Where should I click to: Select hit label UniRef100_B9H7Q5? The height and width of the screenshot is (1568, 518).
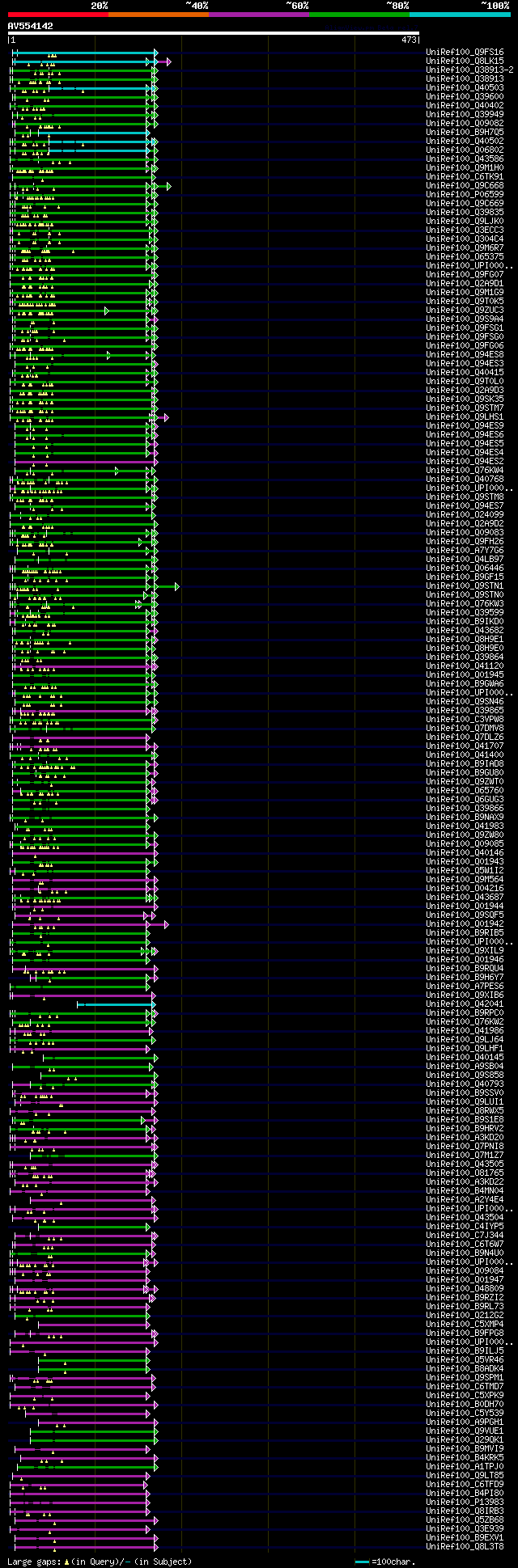(465, 132)
